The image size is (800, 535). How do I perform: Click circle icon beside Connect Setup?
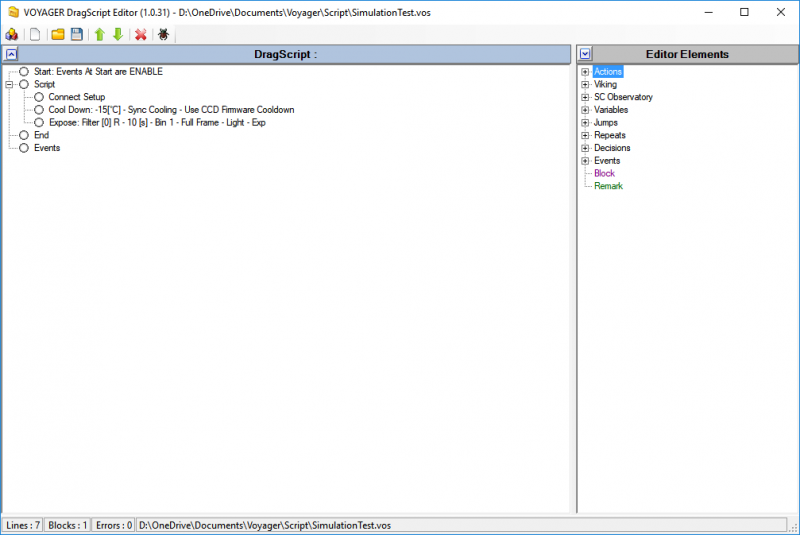pos(39,97)
